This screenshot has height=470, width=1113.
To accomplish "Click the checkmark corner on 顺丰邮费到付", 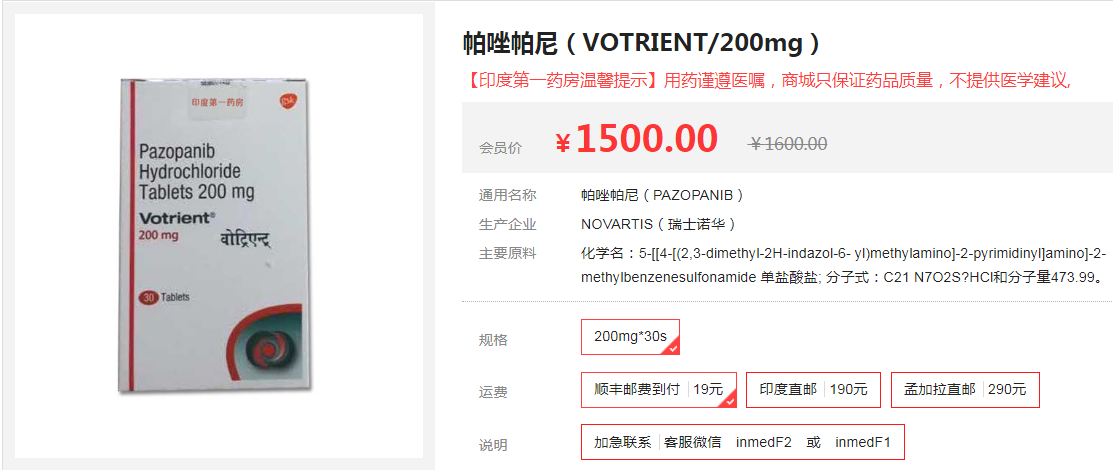I will (x=729, y=400).
